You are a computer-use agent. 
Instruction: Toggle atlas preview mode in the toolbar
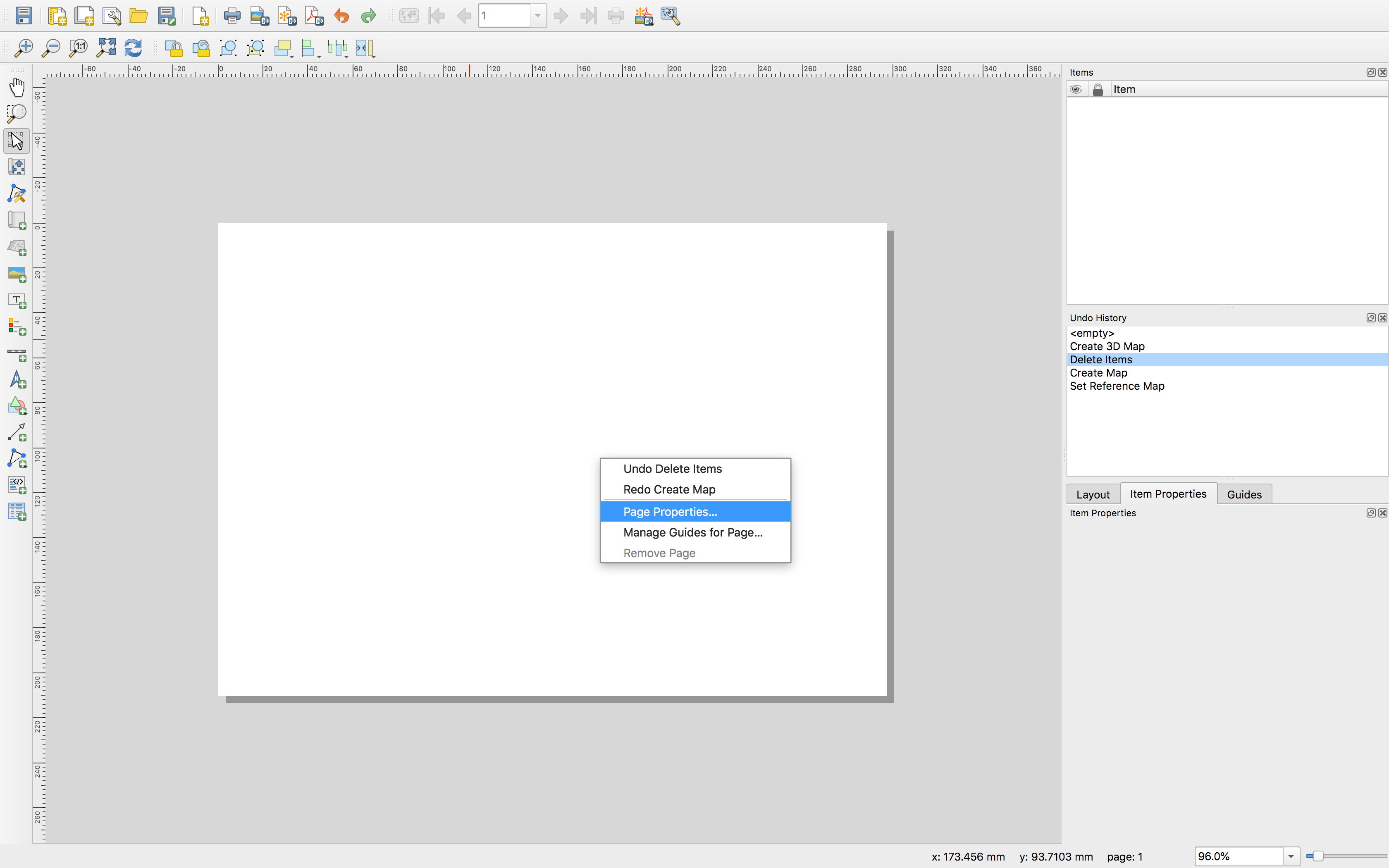click(x=409, y=16)
